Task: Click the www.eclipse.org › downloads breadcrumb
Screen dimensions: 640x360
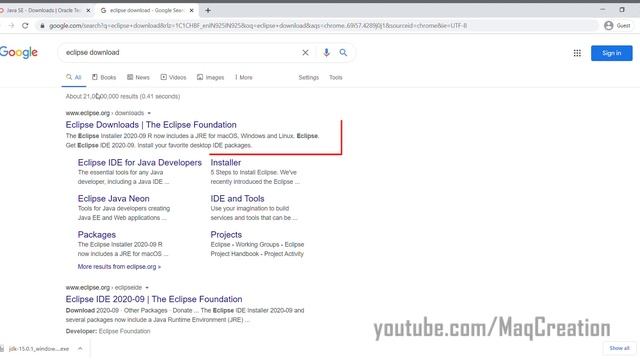Action: (105, 113)
